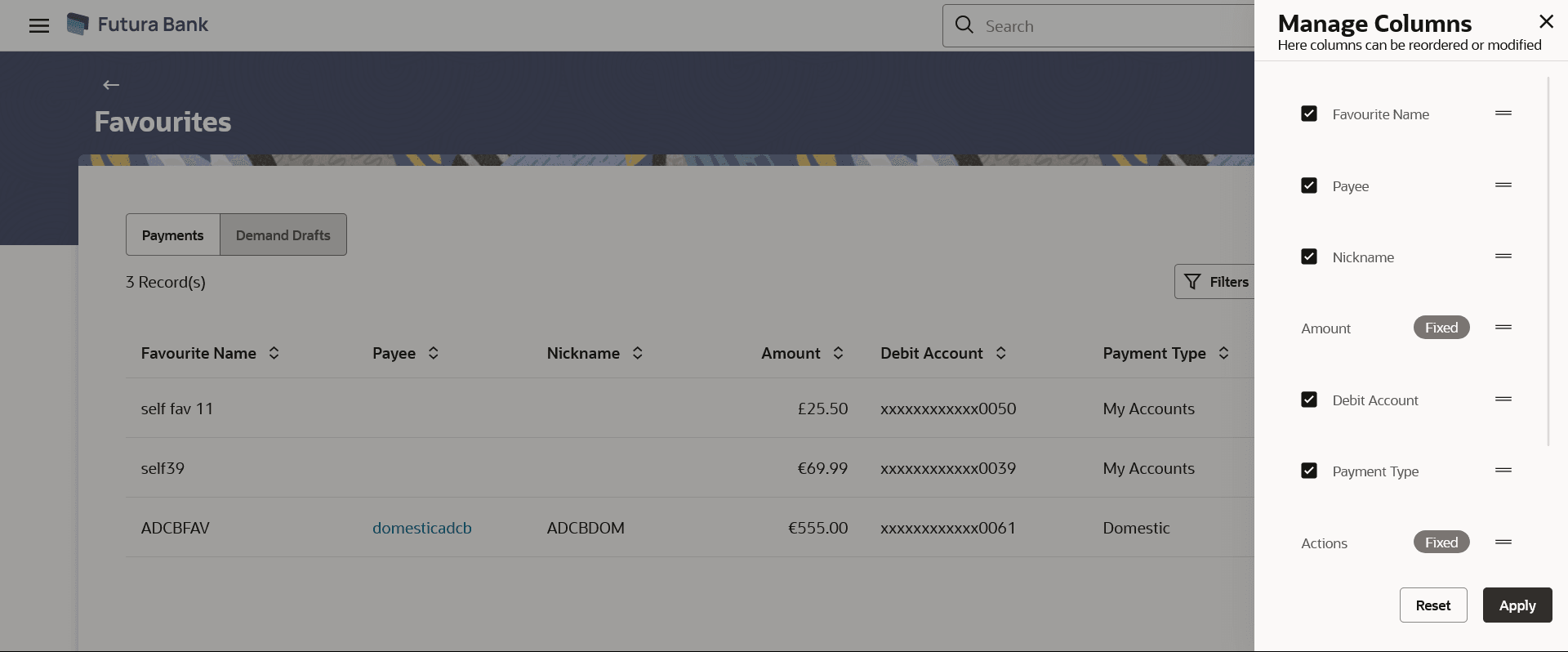Click the Reset button

pyautogui.click(x=1433, y=605)
